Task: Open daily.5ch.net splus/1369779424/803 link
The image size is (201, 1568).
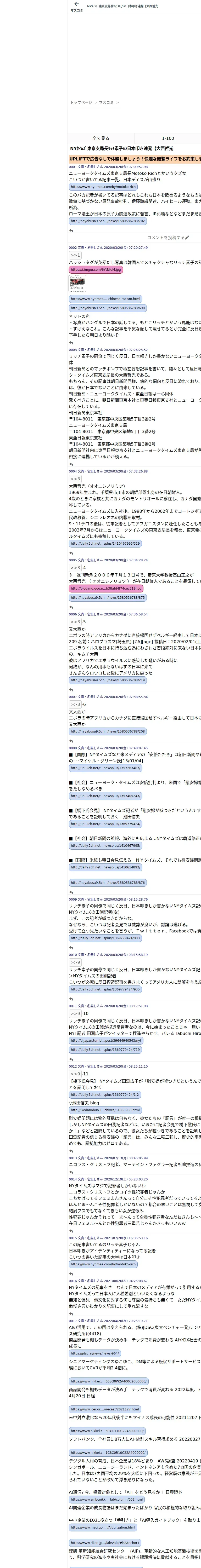Action: pos(105,938)
